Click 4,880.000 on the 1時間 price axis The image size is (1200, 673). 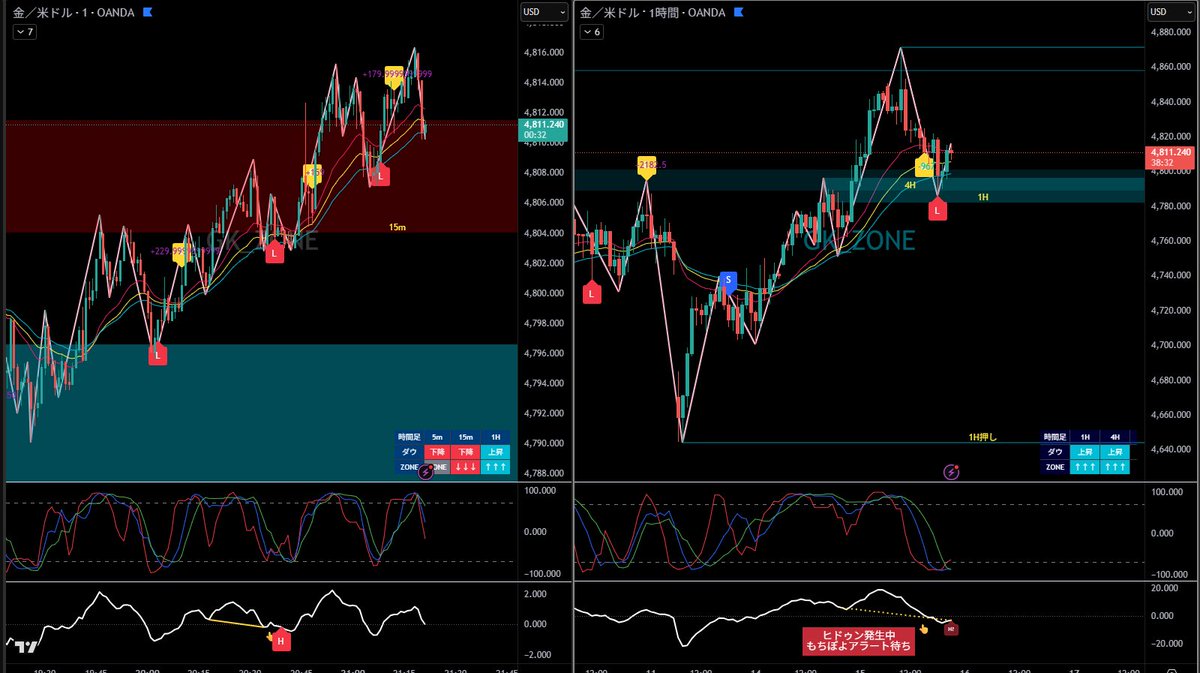pos(1170,32)
